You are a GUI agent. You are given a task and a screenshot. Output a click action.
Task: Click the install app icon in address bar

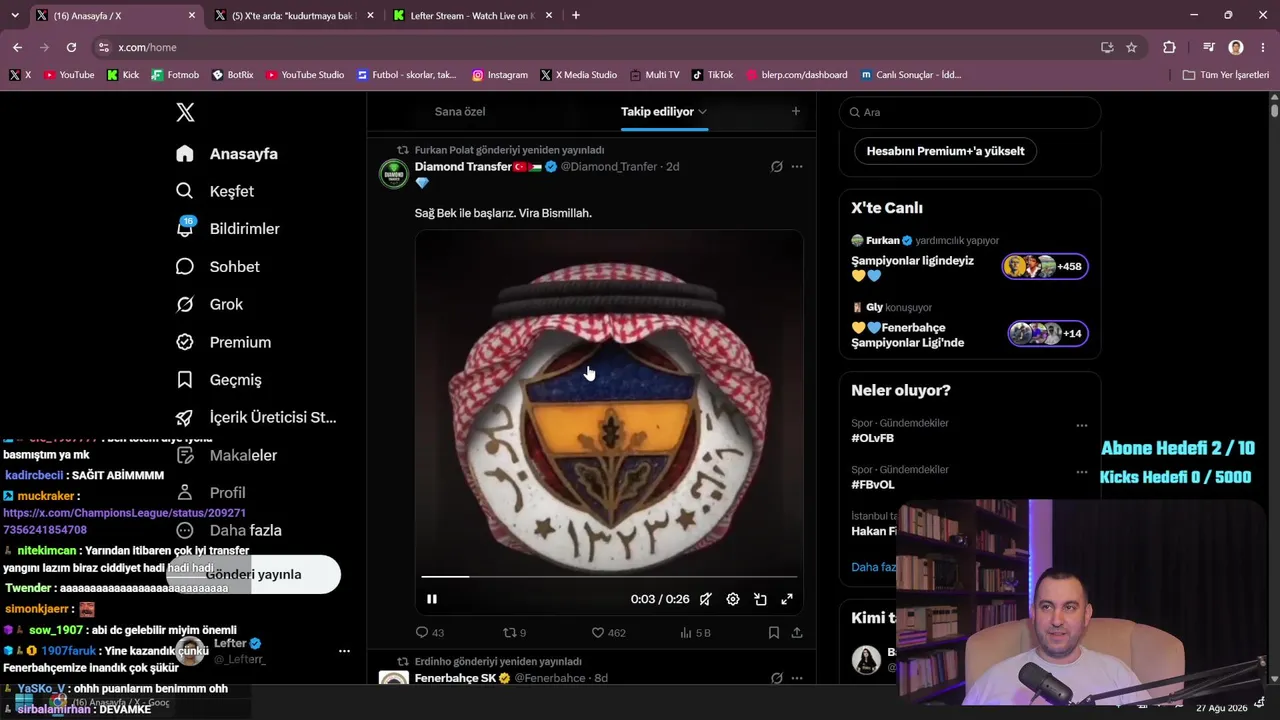(x=1107, y=47)
